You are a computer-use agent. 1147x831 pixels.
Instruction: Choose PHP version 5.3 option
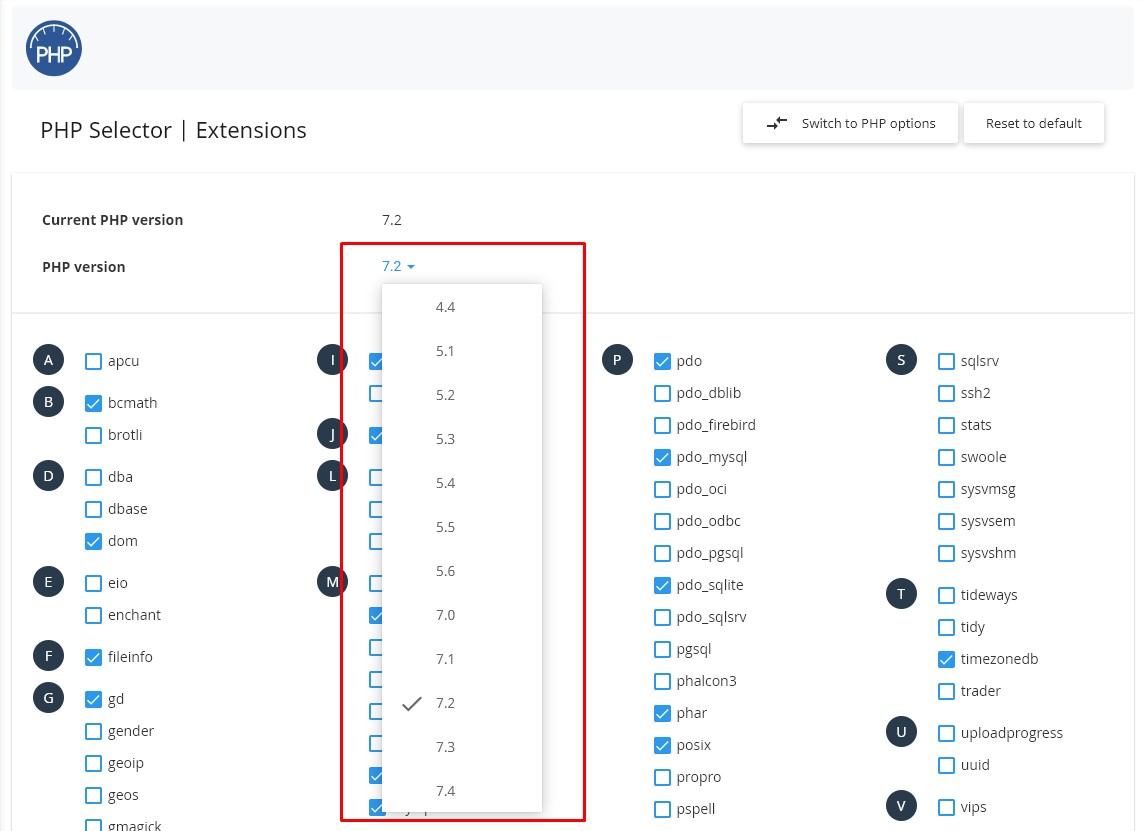pyautogui.click(x=462, y=439)
